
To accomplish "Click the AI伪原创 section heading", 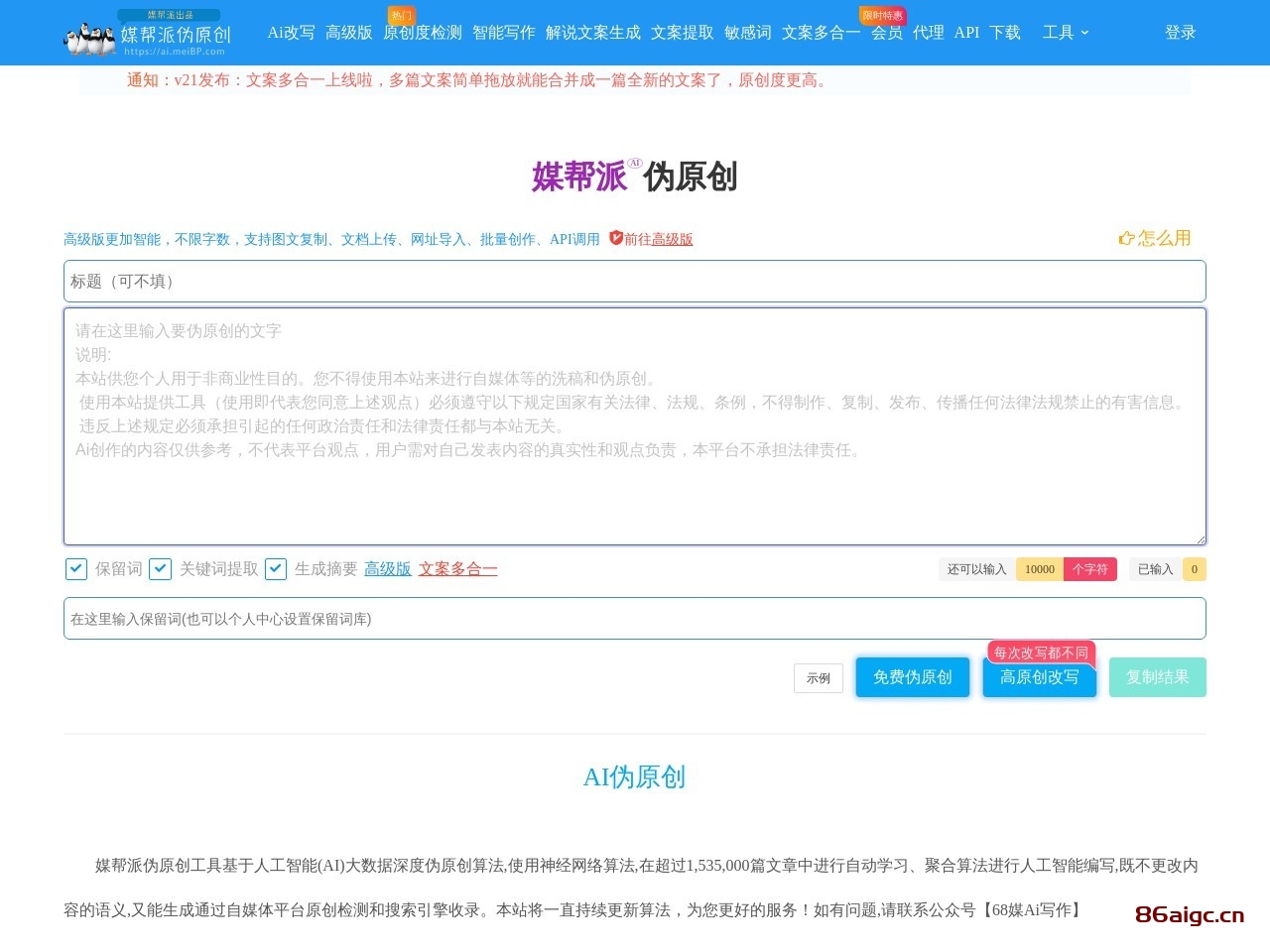I will [x=635, y=777].
